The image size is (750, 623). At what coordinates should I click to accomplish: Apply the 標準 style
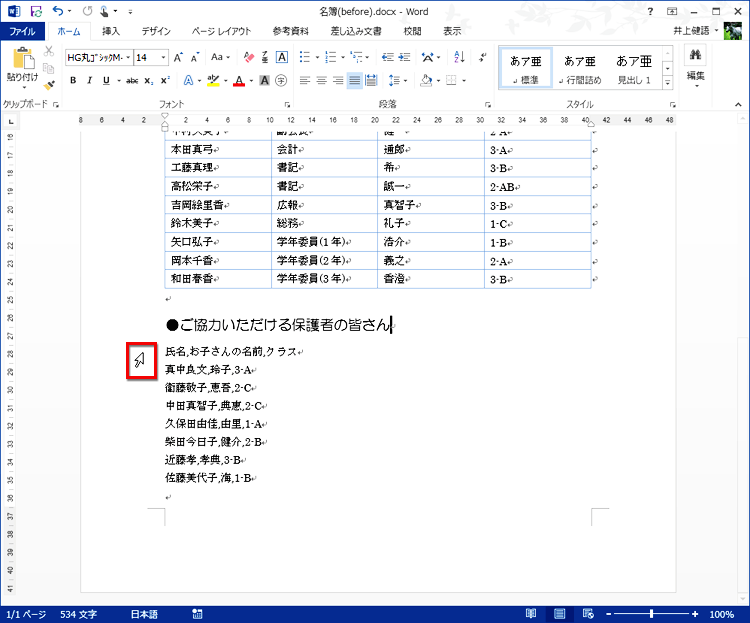(x=525, y=68)
